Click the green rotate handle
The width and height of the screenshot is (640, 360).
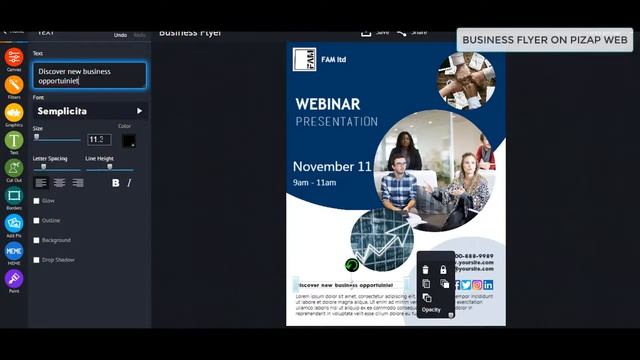coord(352,265)
